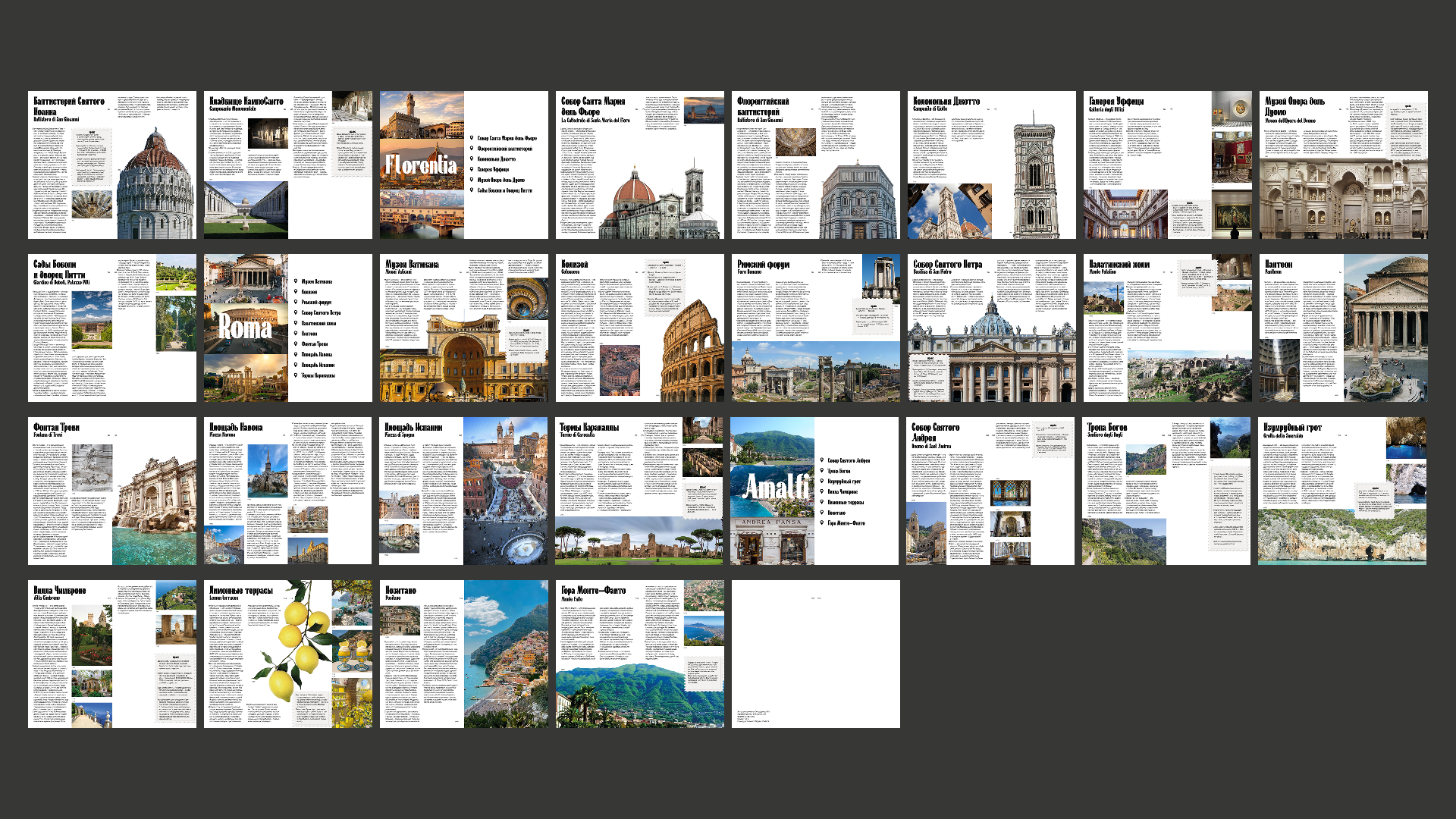Click the pin icon beside Музеи Ватикана entry
Screen dimensions: 1456x819
296,281
